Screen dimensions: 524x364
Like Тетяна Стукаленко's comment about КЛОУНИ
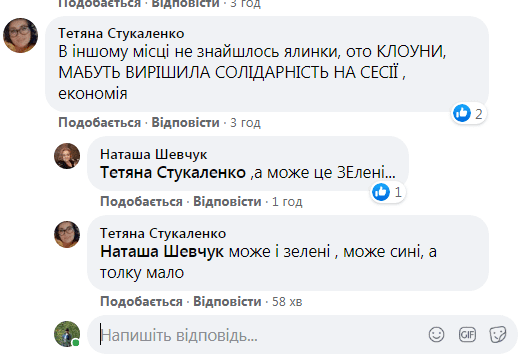(100, 123)
